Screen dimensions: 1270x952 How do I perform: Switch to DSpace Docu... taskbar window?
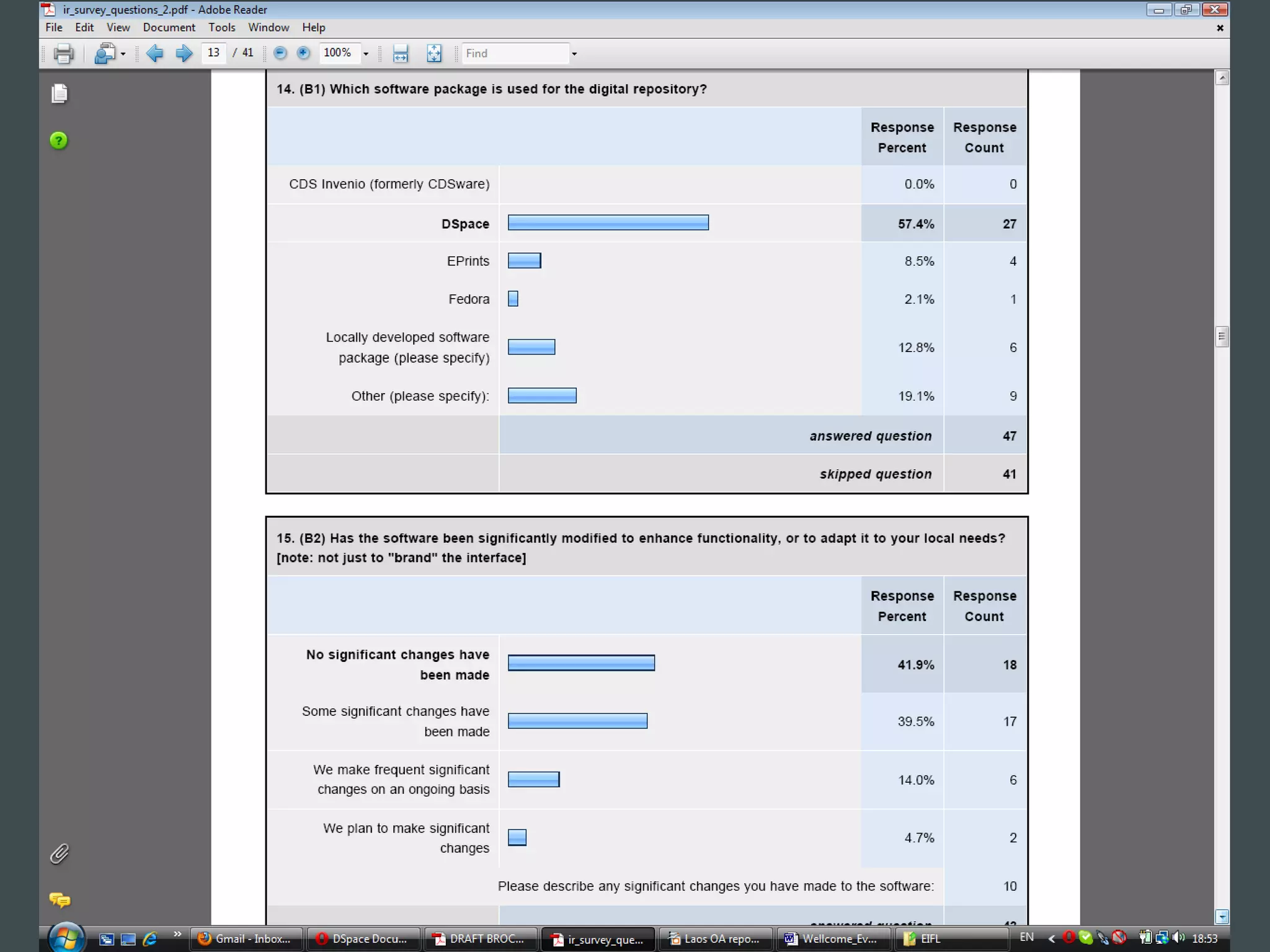362,938
